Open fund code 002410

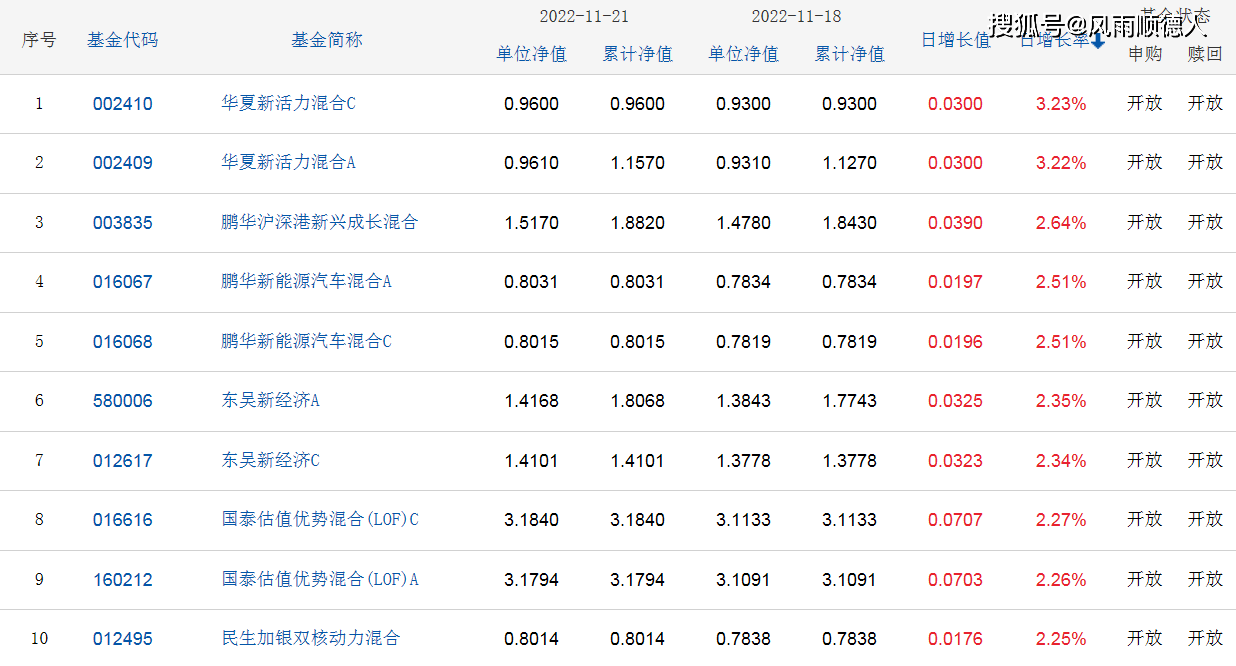(x=123, y=104)
